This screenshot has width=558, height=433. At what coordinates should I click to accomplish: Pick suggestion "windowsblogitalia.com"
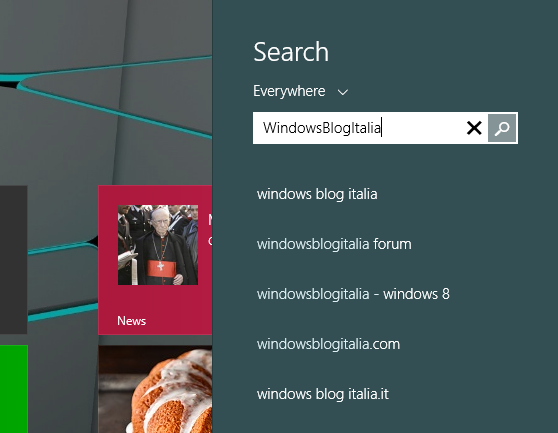tap(328, 344)
